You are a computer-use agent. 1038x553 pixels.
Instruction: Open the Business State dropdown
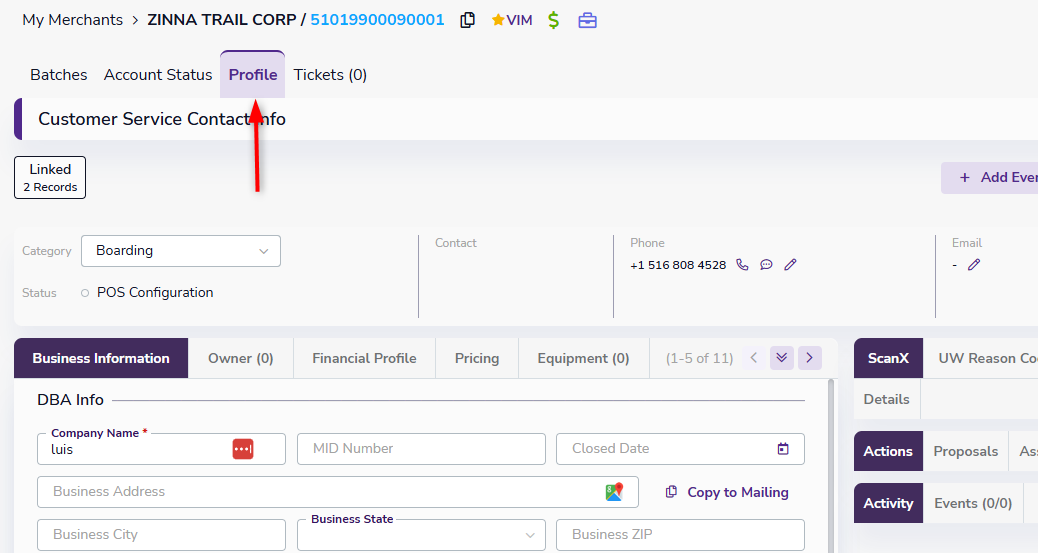(421, 535)
